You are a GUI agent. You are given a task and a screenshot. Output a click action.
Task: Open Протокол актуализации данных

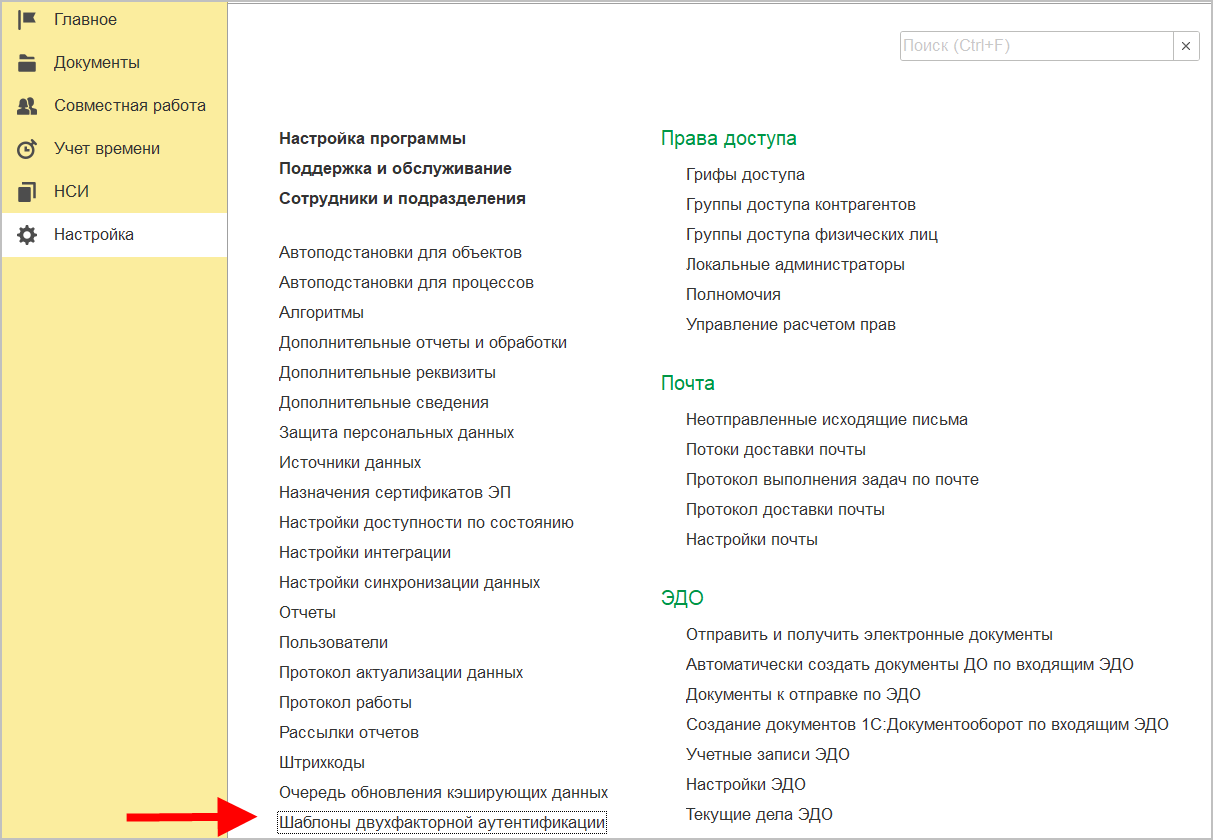coord(401,672)
